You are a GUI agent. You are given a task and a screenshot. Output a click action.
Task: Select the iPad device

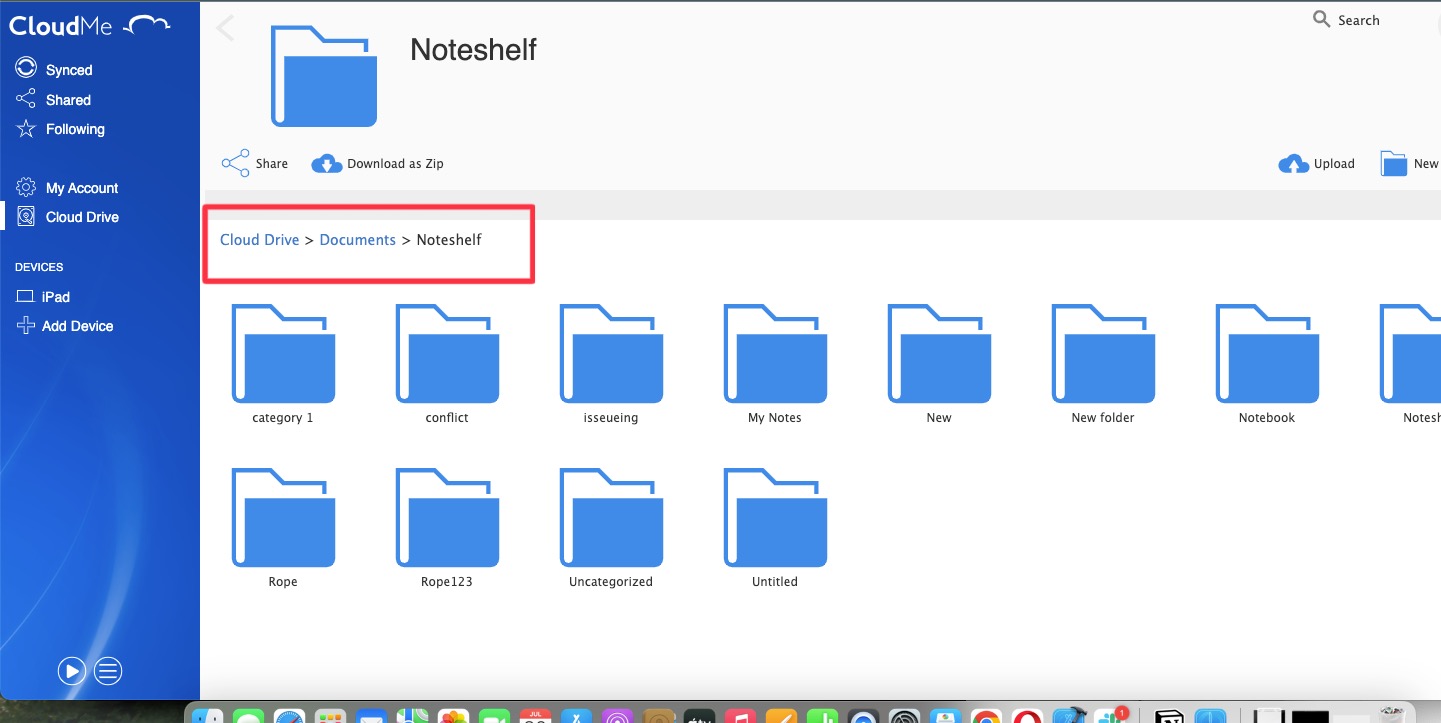tap(43, 297)
